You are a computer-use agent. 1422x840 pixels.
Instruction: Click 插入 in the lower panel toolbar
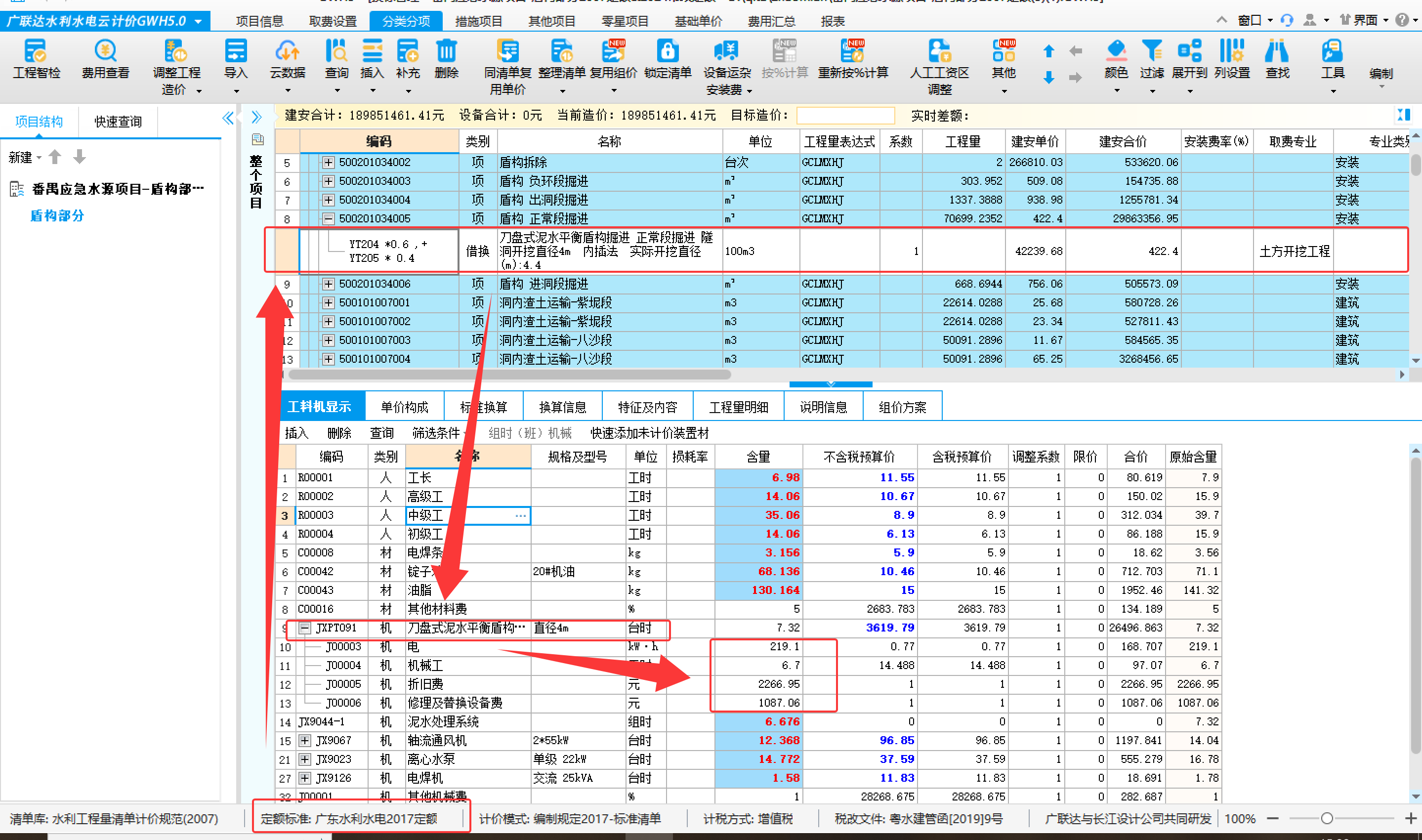tap(296, 433)
